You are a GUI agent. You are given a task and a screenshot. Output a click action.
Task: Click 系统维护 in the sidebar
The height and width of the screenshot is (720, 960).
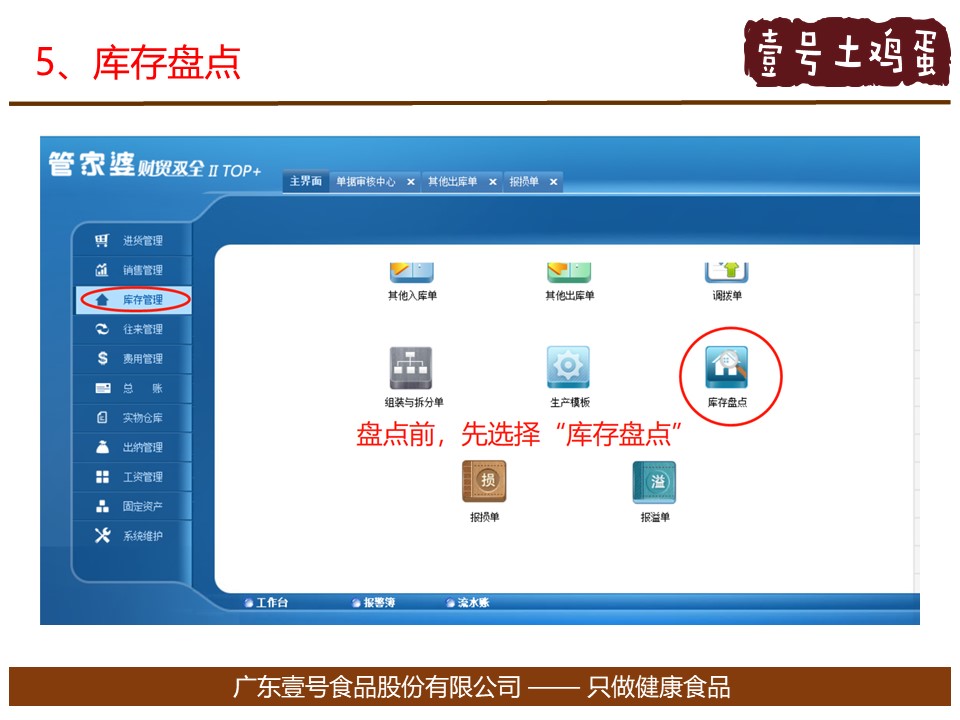pyautogui.click(x=141, y=536)
